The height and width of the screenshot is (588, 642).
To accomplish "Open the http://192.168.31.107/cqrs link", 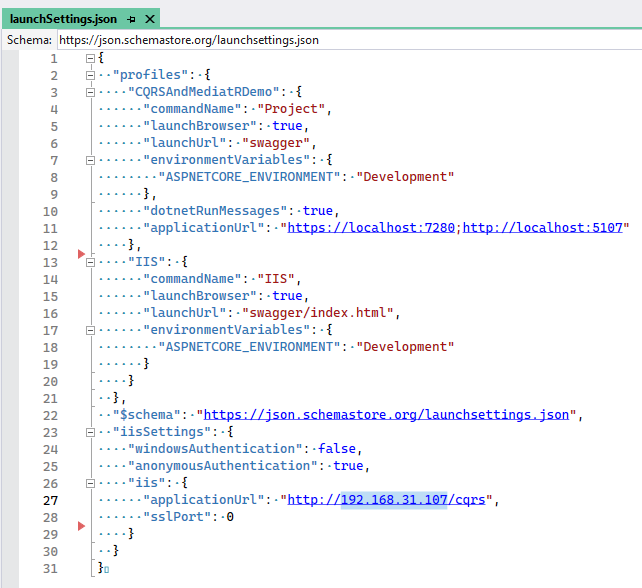I will pyautogui.click(x=386, y=500).
